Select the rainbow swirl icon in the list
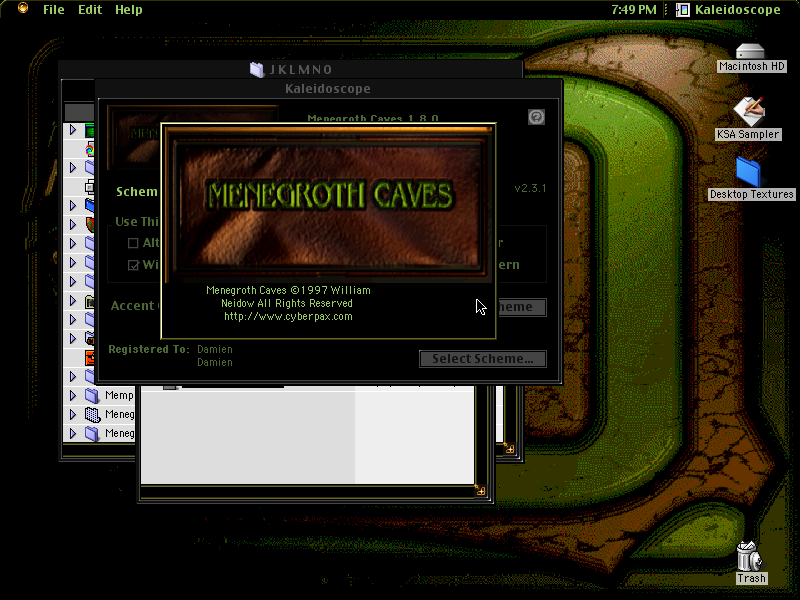This screenshot has width=800, height=600. 90,149
